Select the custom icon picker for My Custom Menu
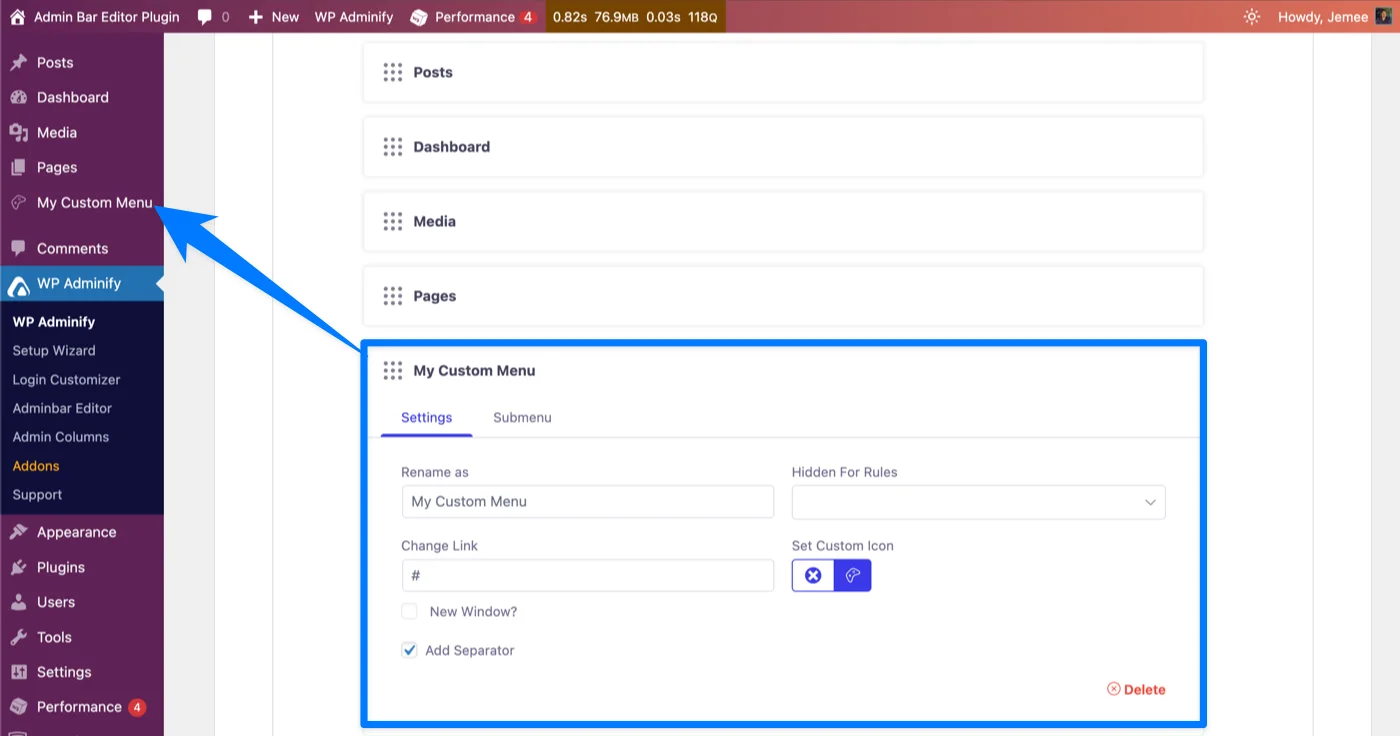1400x736 pixels. point(852,575)
